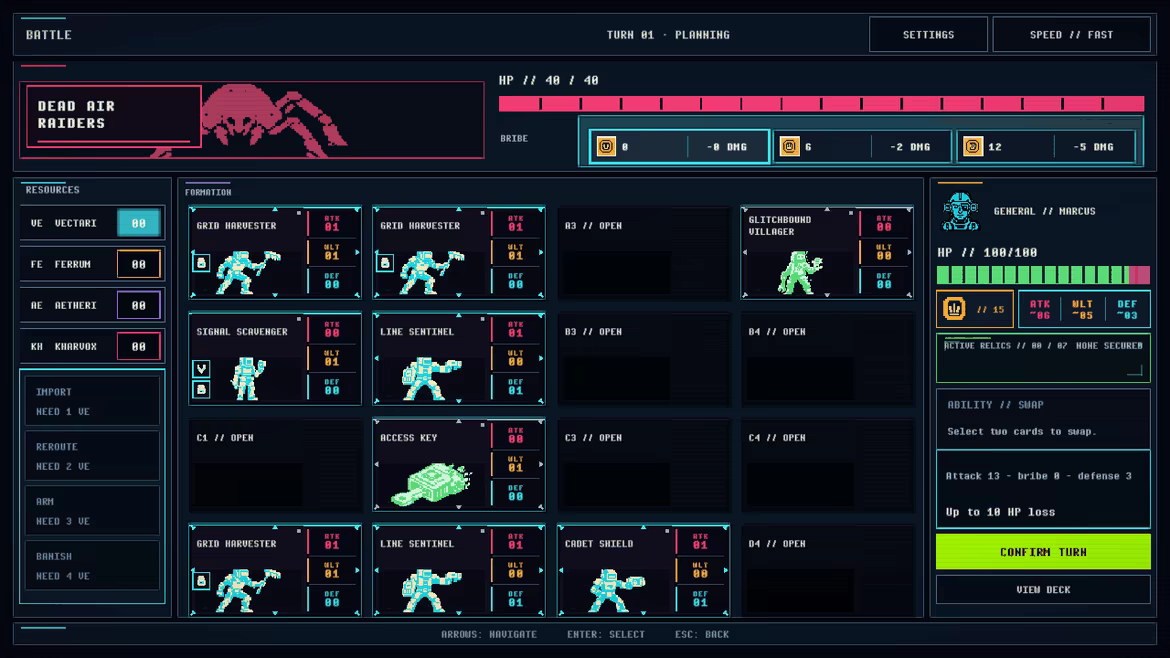Select the 6 bribe option (-2 DMG)

[863, 146]
